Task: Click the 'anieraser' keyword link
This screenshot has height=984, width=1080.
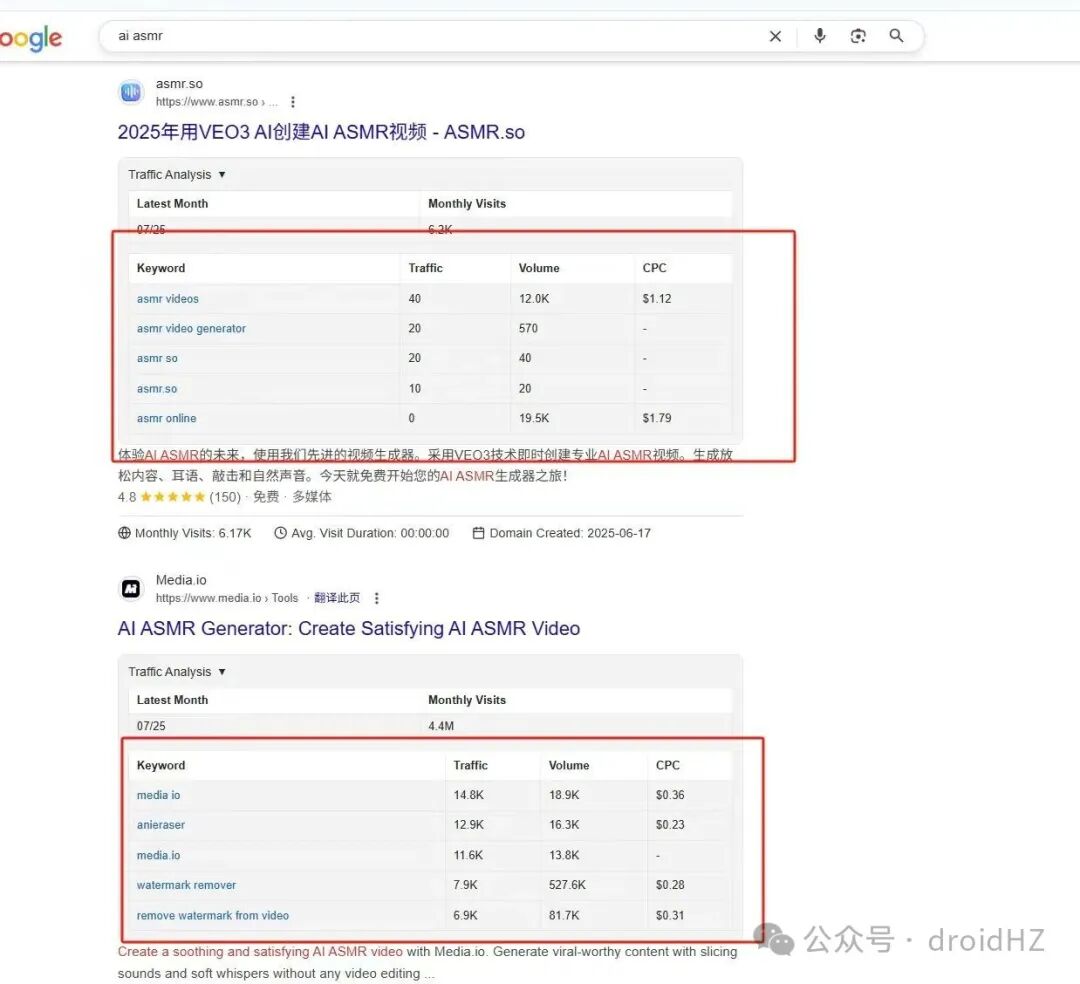Action: click(160, 824)
